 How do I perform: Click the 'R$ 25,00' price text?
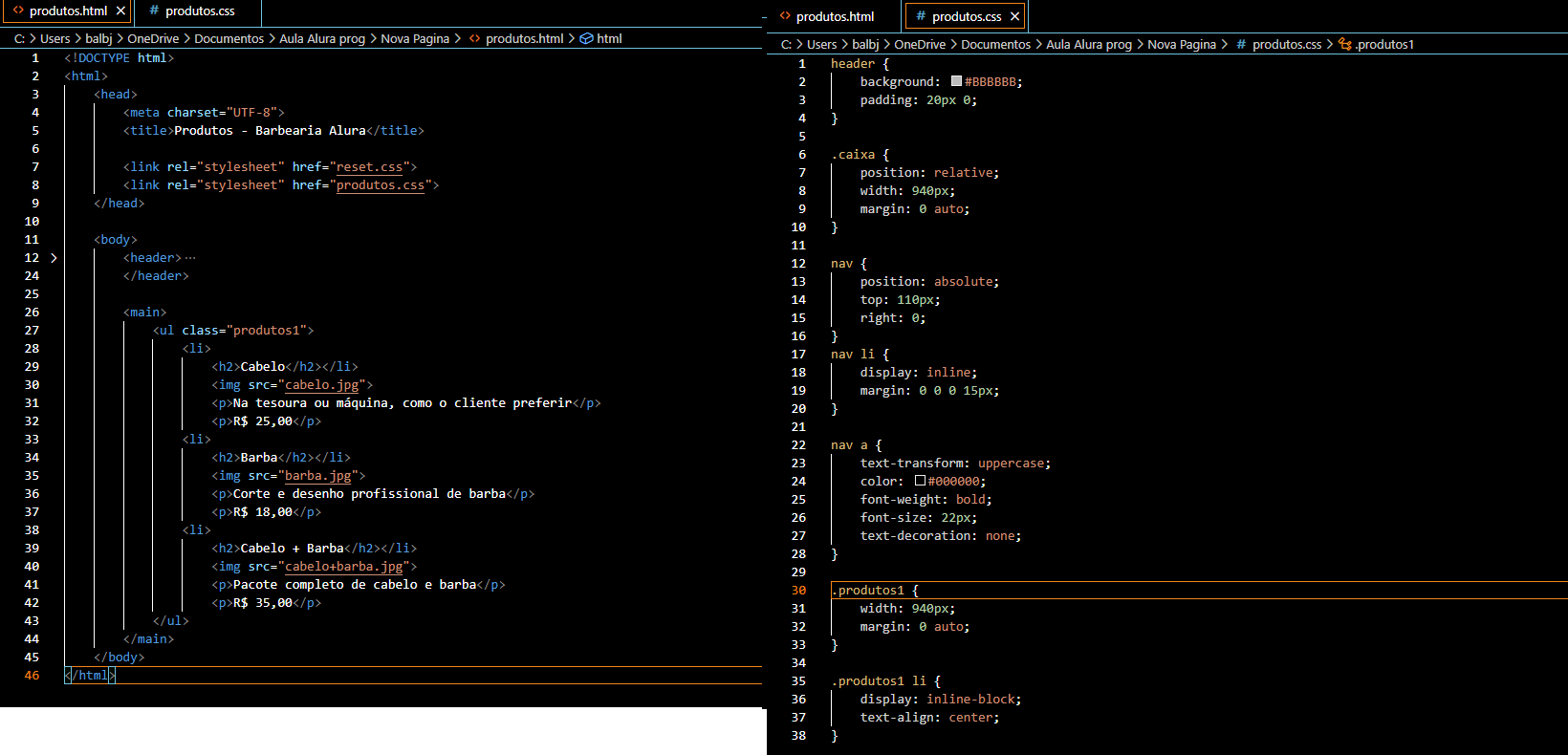(263, 421)
